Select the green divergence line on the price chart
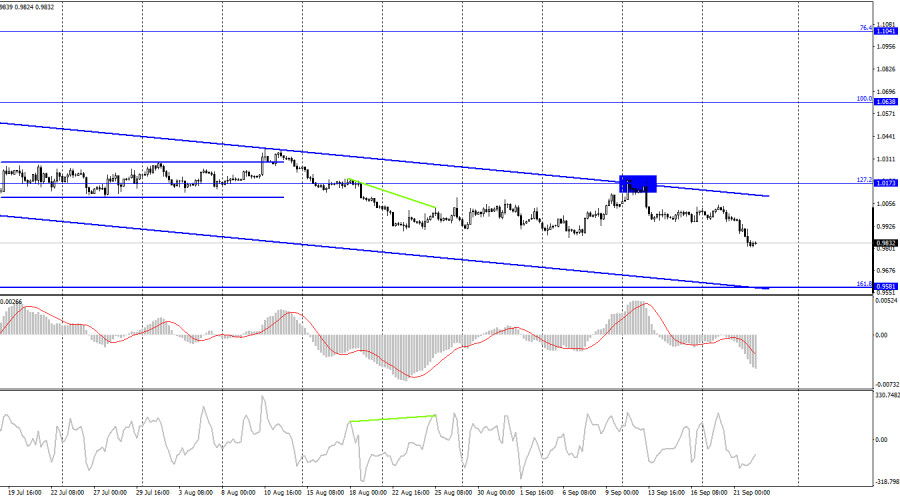Image resolution: width=900 pixels, height=500 pixels. click(x=392, y=193)
